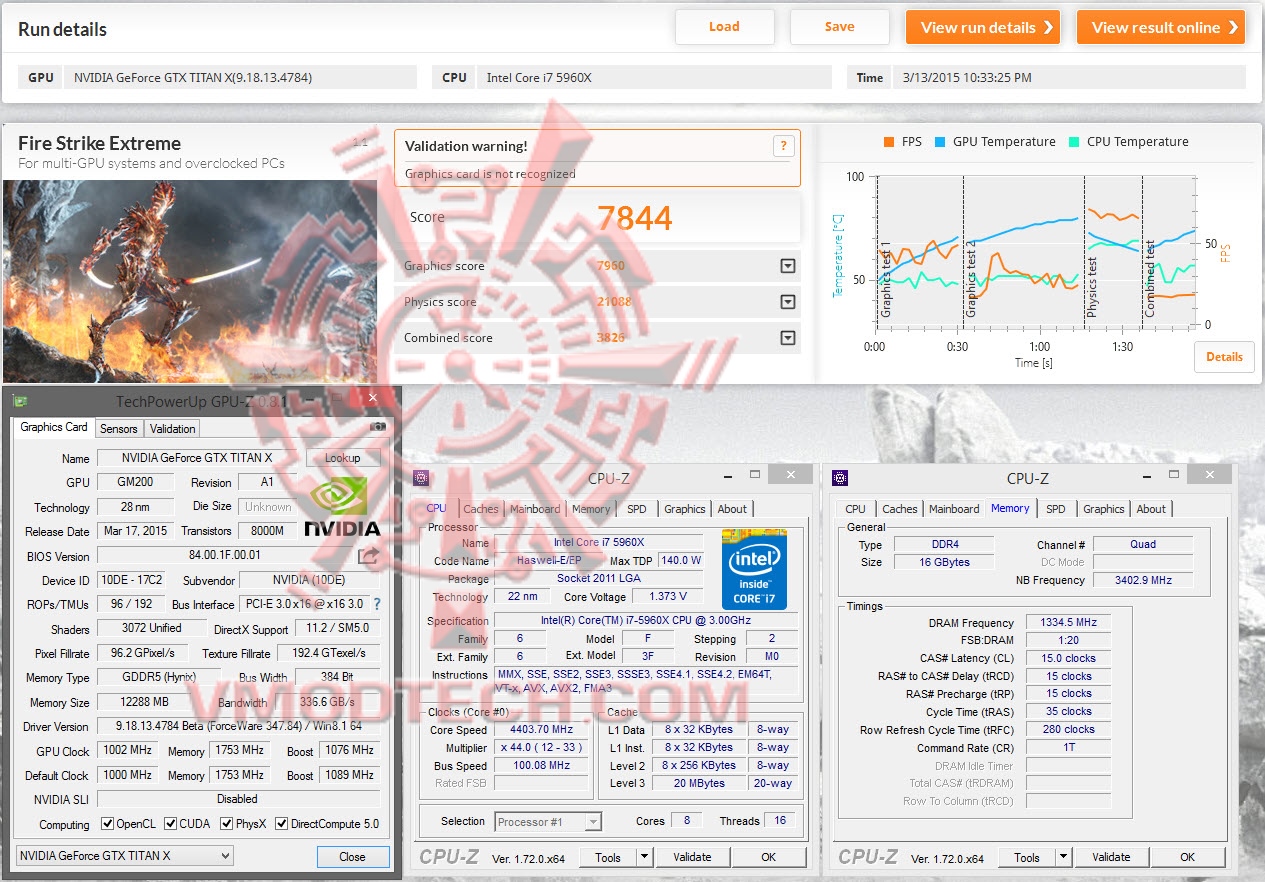The image size is (1265, 882).
Task: Click the GPU-Z Lookup button
Action: [343, 458]
